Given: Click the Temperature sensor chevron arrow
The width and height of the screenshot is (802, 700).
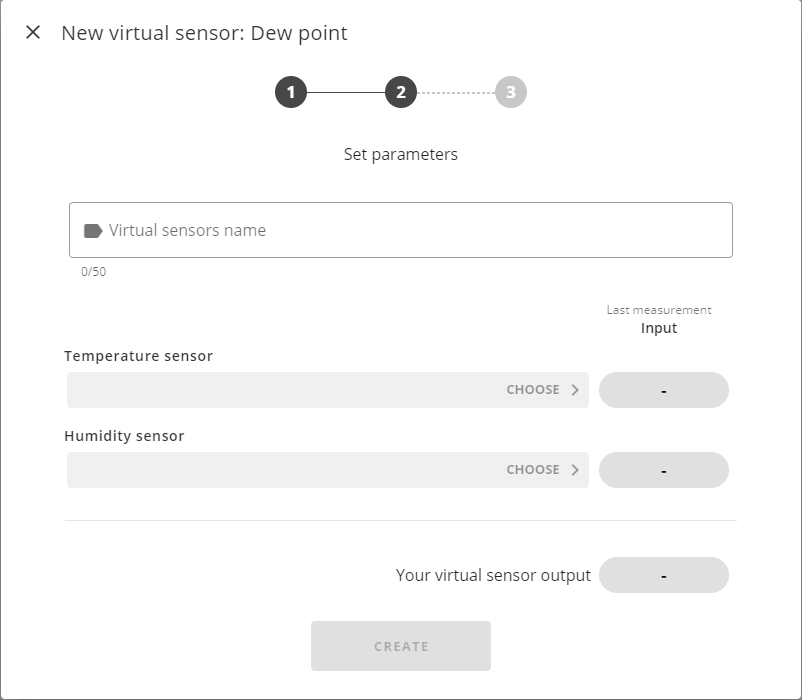Looking at the screenshot, I should 575,390.
